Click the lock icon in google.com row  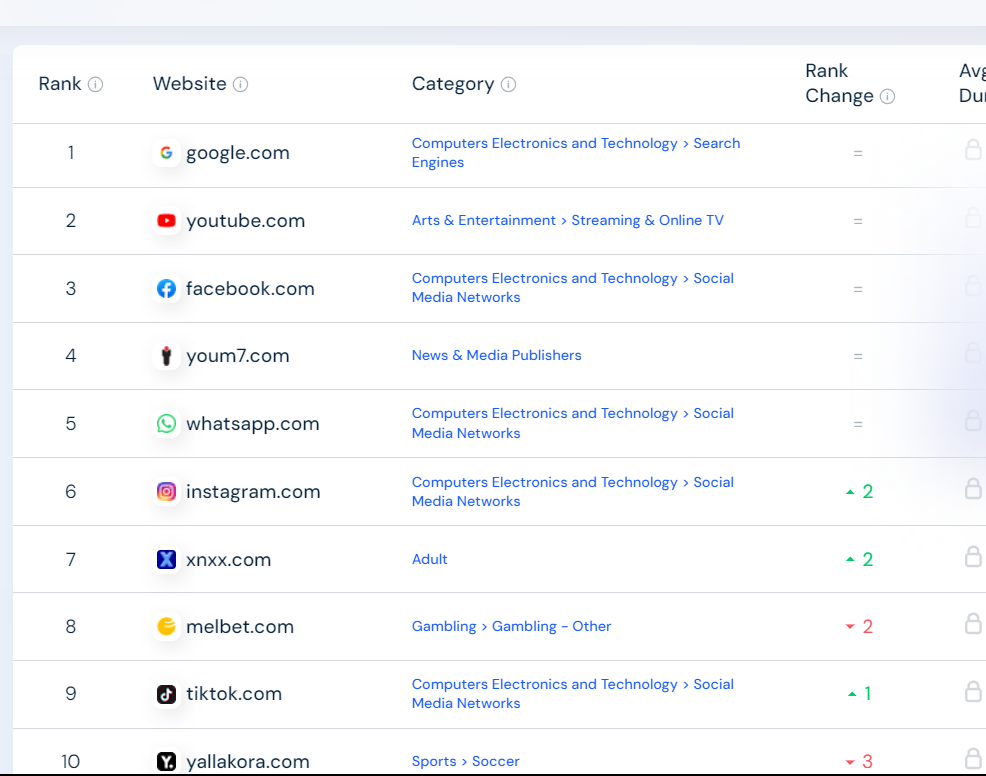tap(973, 150)
